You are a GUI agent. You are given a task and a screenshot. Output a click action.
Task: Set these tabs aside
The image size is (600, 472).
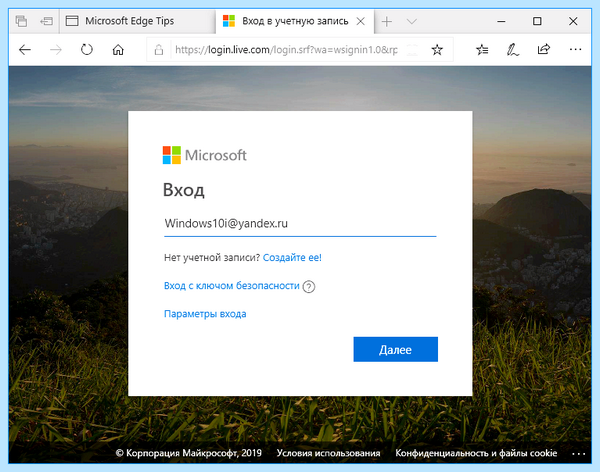[x=46, y=21]
